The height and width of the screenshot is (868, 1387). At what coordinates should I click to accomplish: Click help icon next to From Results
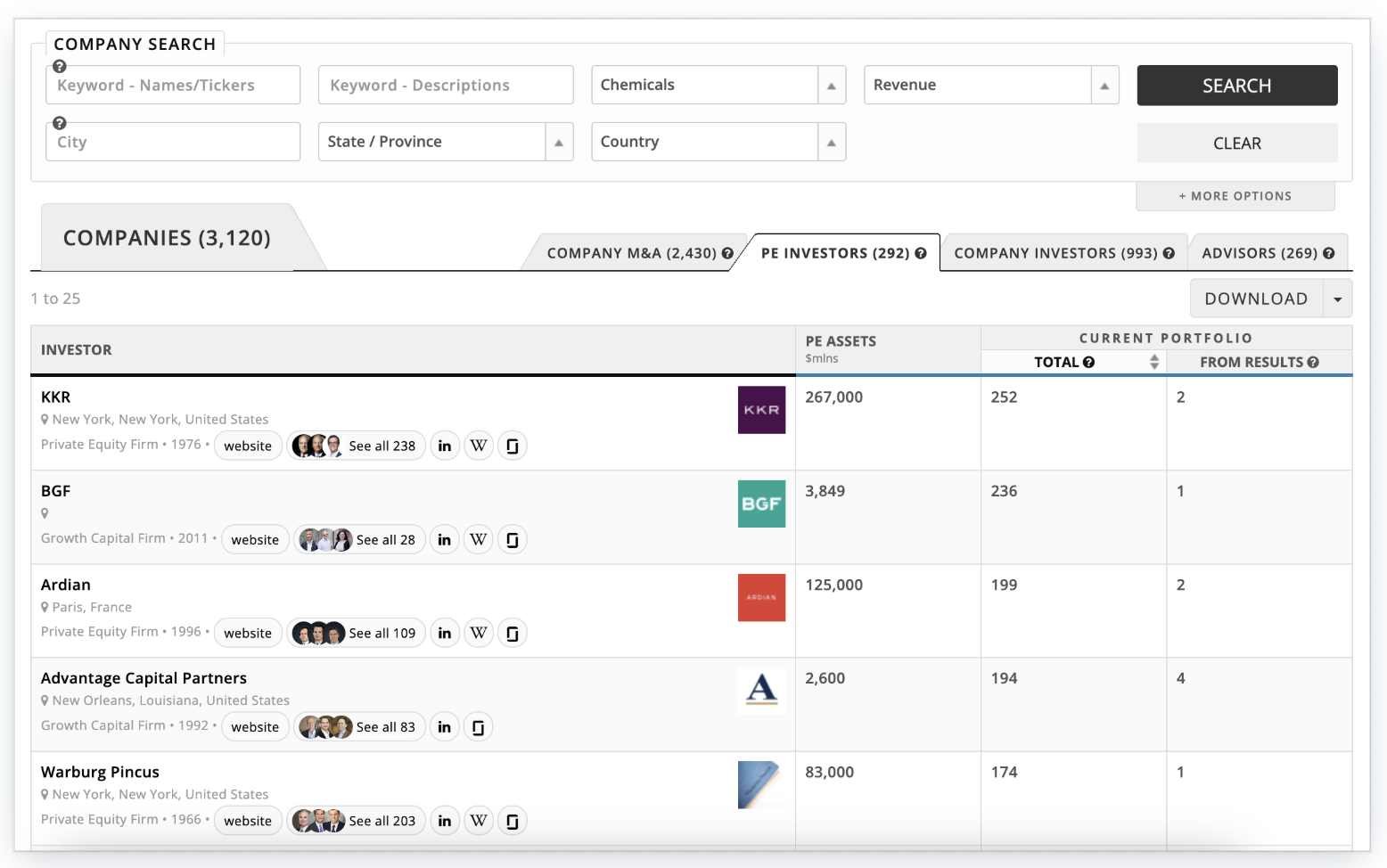pyautogui.click(x=1313, y=362)
